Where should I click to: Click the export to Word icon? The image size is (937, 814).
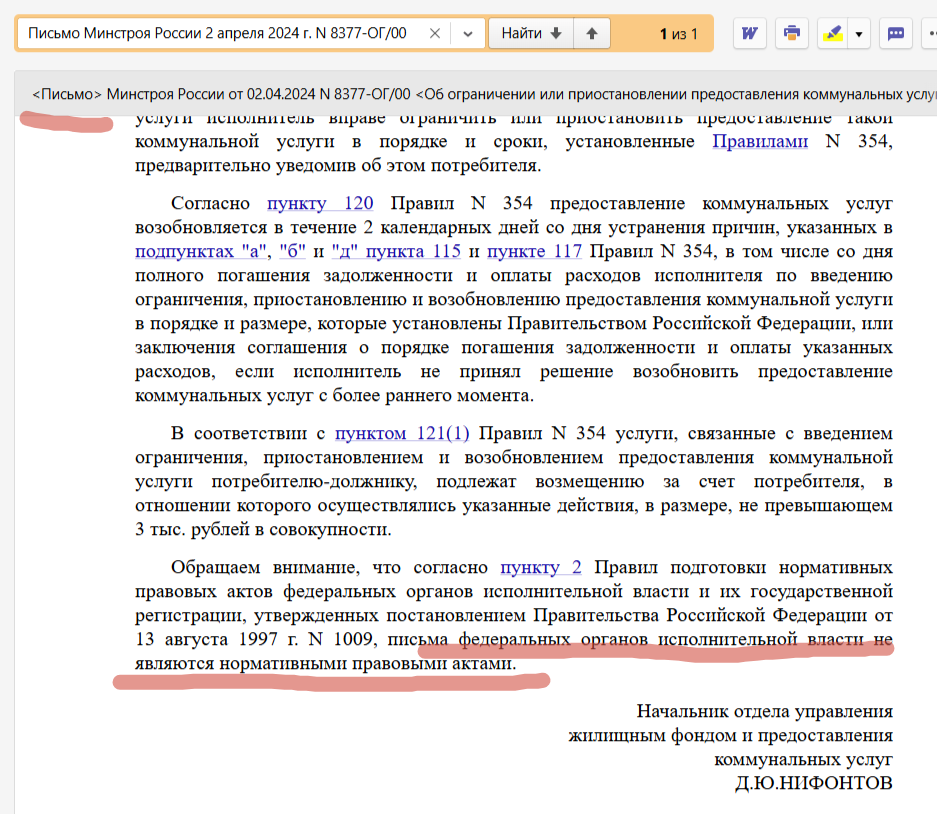pyautogui.click(x=749, y=33)
